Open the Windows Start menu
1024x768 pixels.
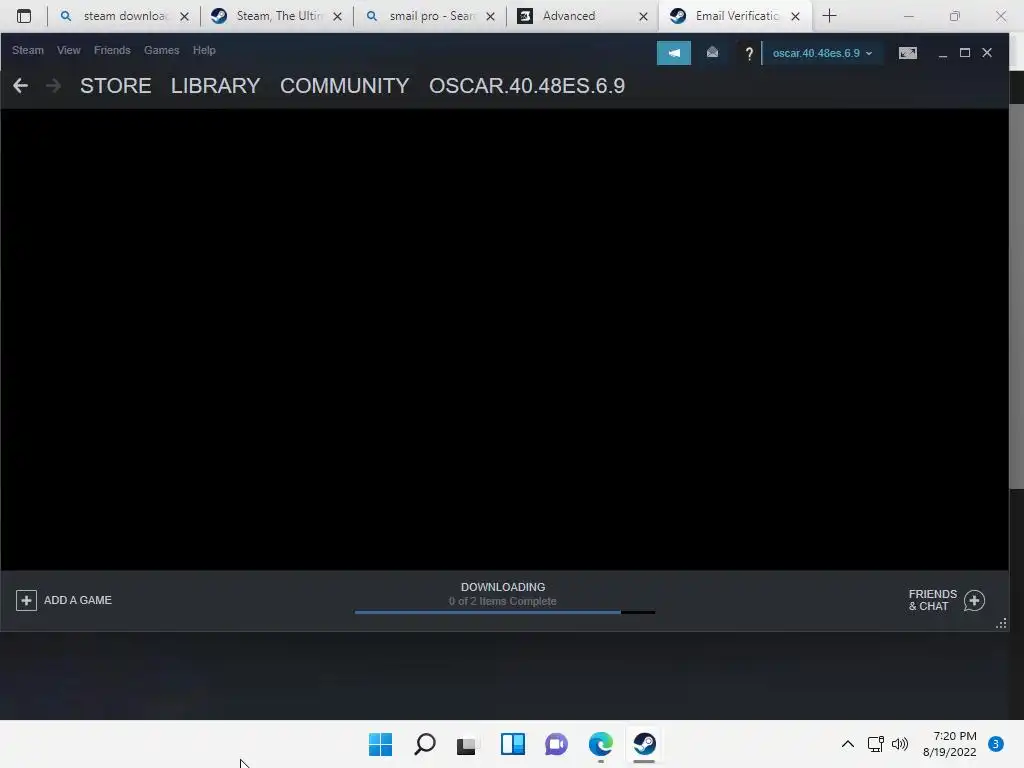click(x=380, y=744)
